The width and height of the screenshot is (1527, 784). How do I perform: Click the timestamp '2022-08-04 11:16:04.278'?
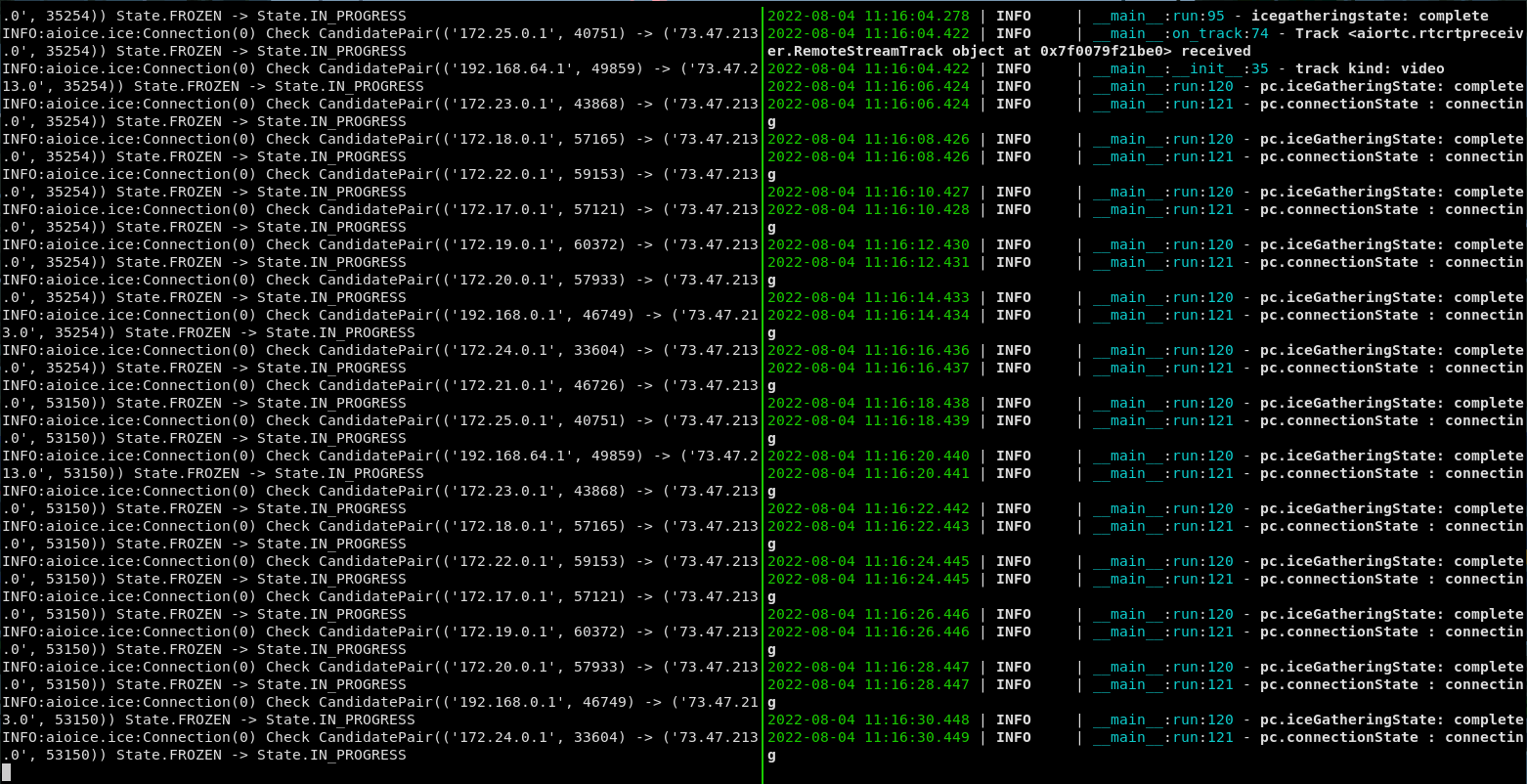(x=868, y=16)
